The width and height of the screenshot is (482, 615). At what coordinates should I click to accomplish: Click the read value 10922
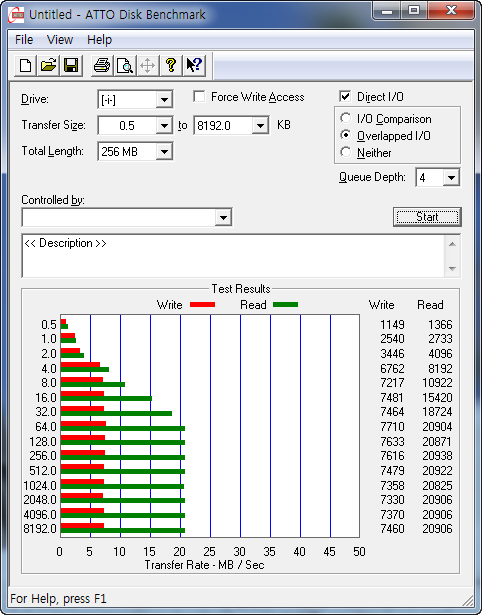(437, 382)
